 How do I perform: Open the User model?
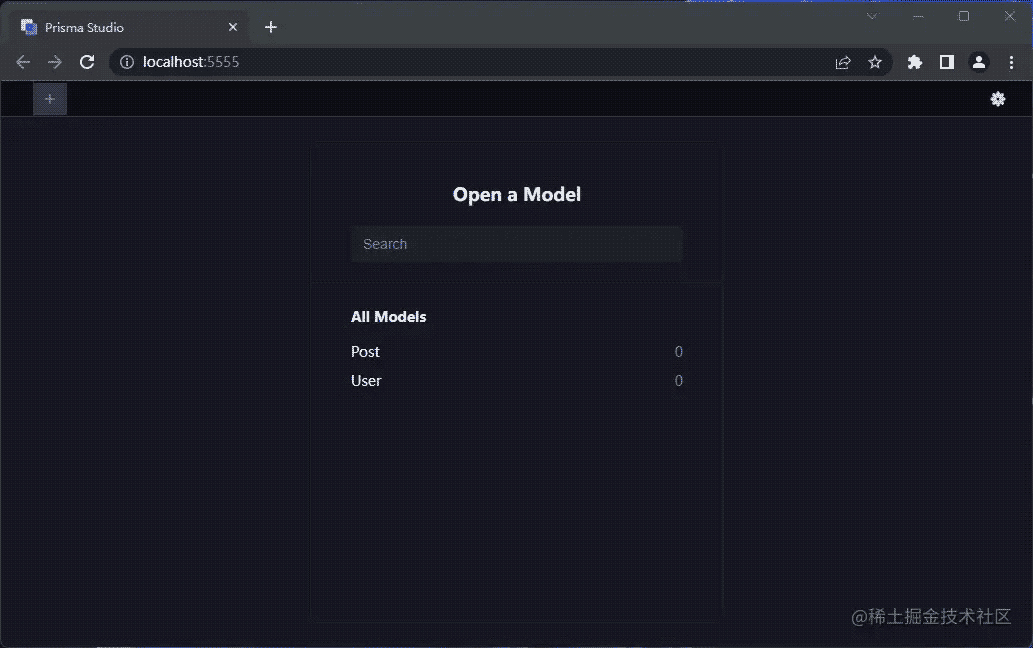click(366, 381)
